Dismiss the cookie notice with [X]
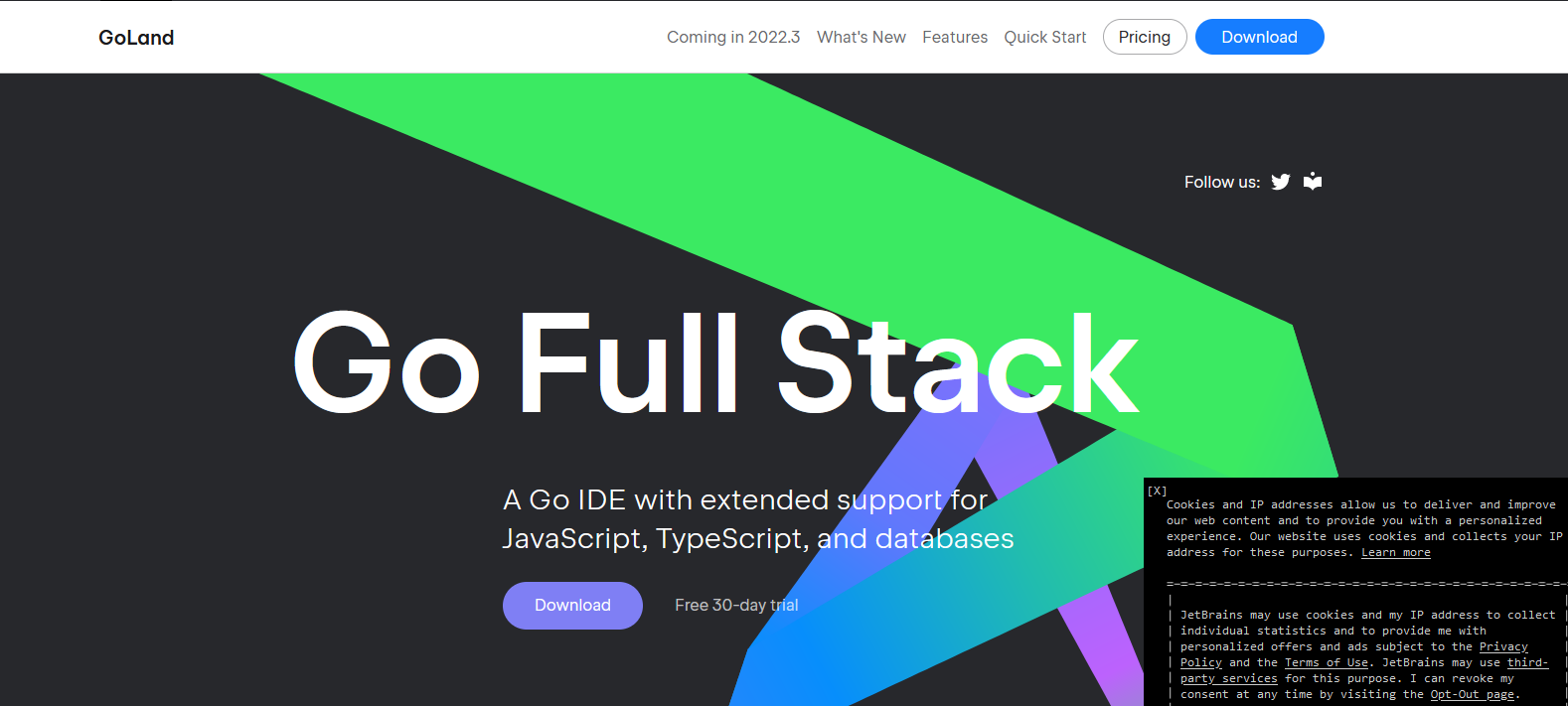Screen dimensions: 1568x706 1157,491
